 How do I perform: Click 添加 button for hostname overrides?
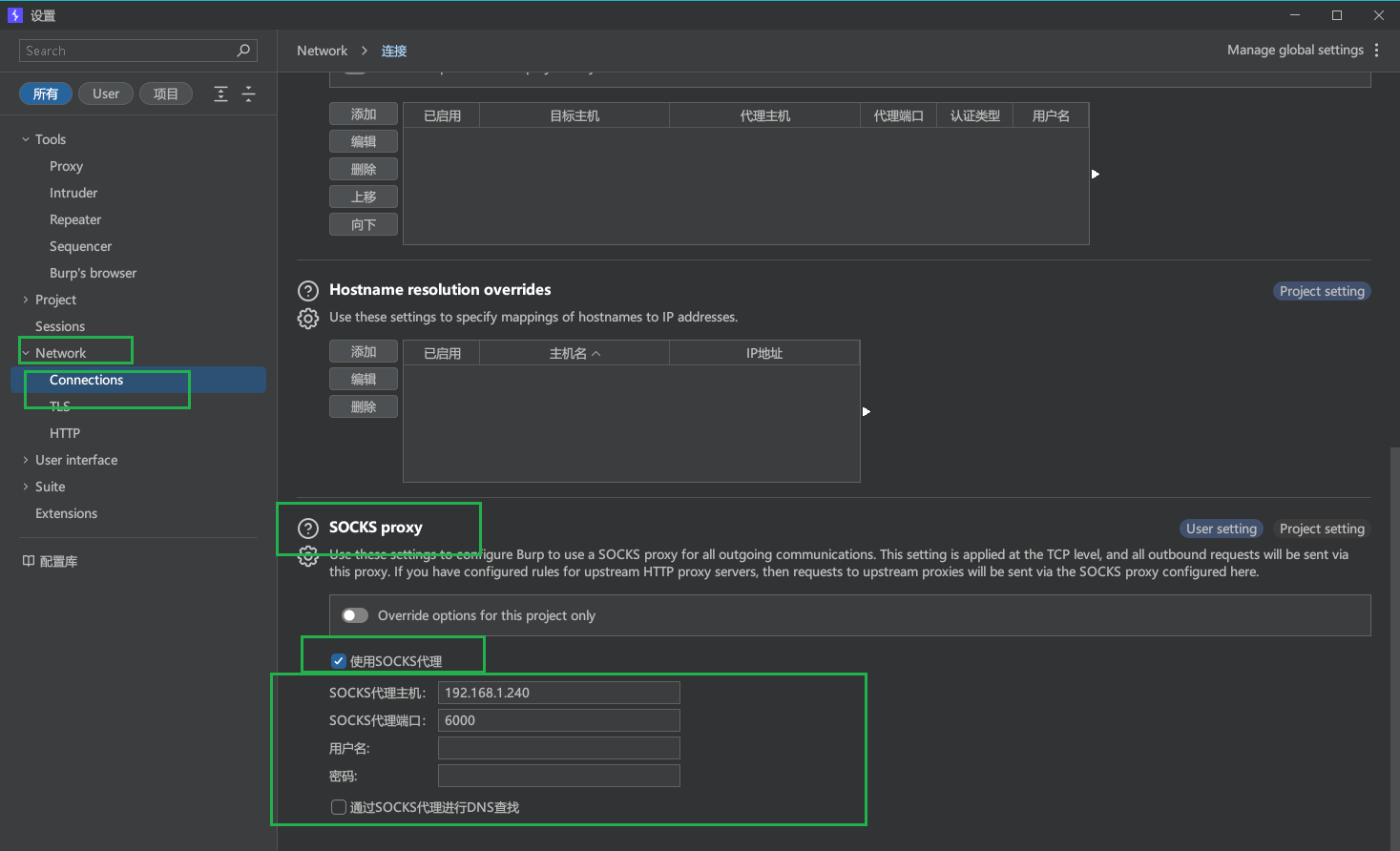coord(364,351)
